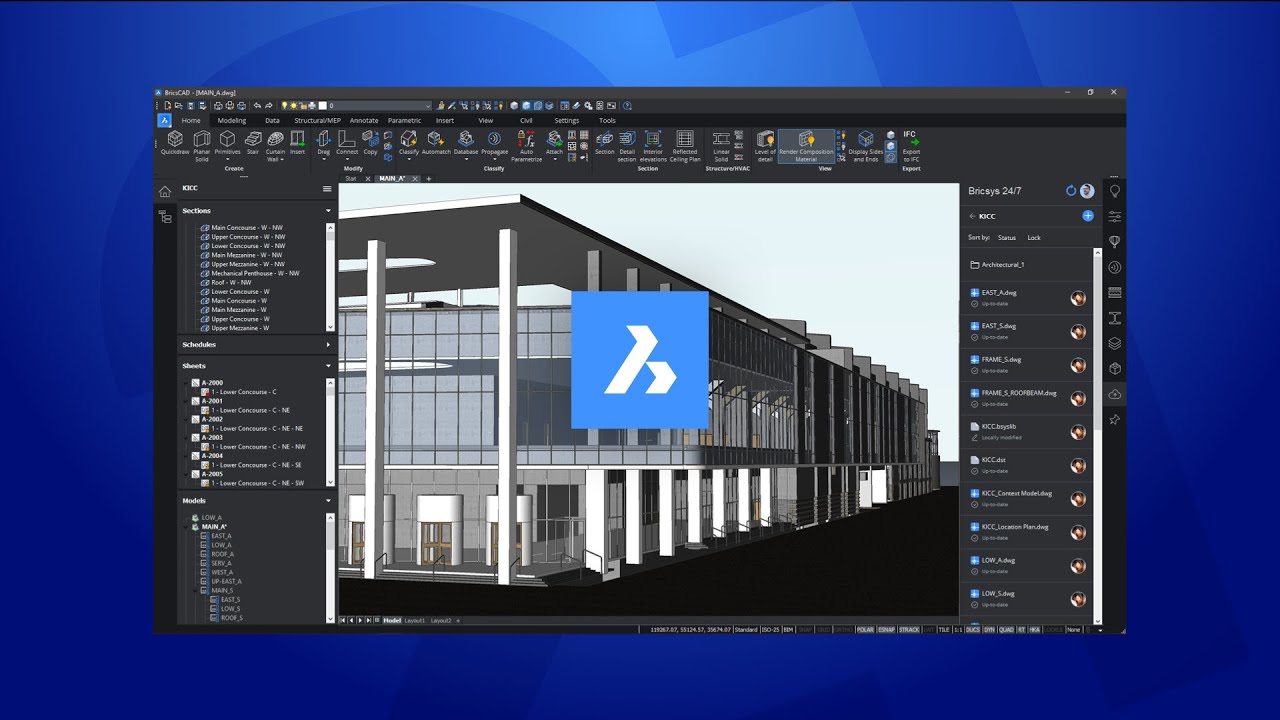1280x720 pixels.
Task: Collapse the Sheets panel arrow
Action: pos(328,366)
